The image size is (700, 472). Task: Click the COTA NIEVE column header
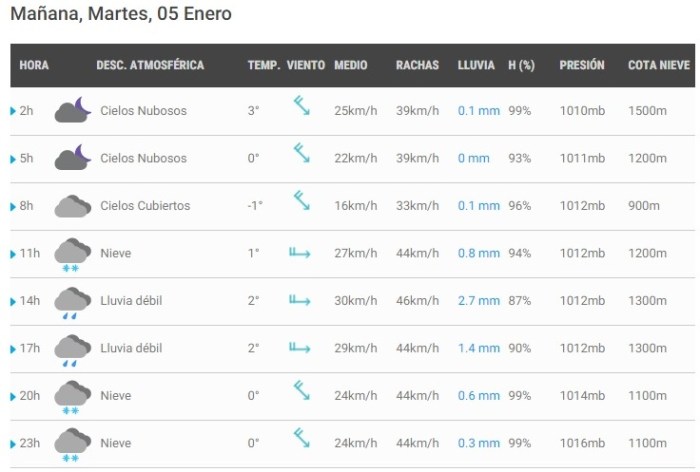coord(658,66)
